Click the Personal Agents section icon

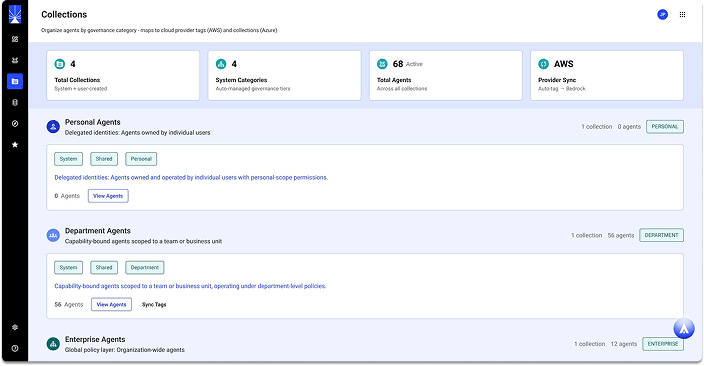tap(53, 127)
